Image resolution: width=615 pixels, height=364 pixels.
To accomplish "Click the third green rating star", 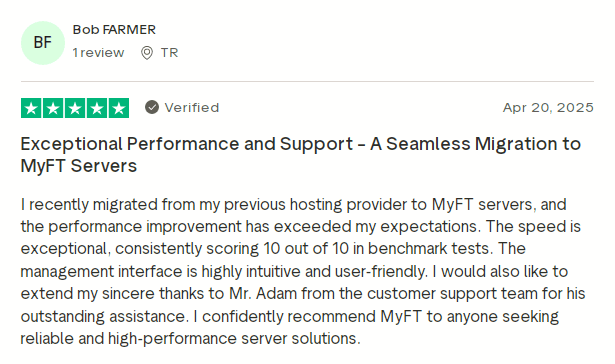I will pyautogui.click(x=75, y=108).
